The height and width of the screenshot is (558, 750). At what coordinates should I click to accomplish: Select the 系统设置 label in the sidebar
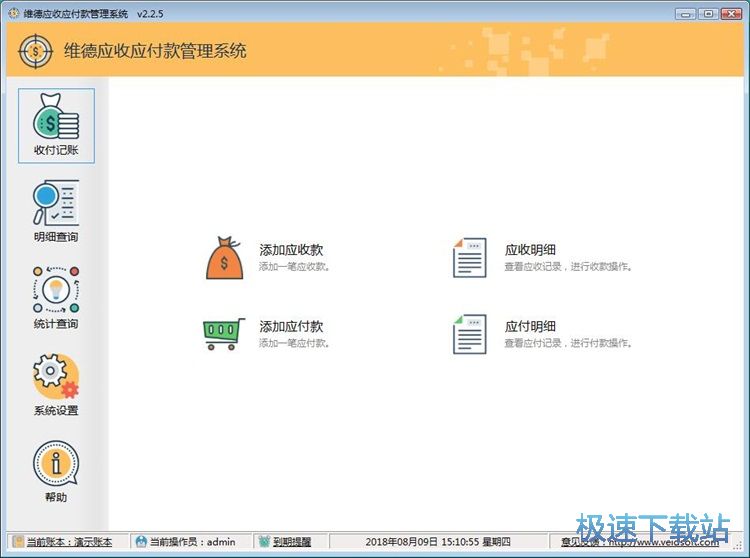point(56,411)
